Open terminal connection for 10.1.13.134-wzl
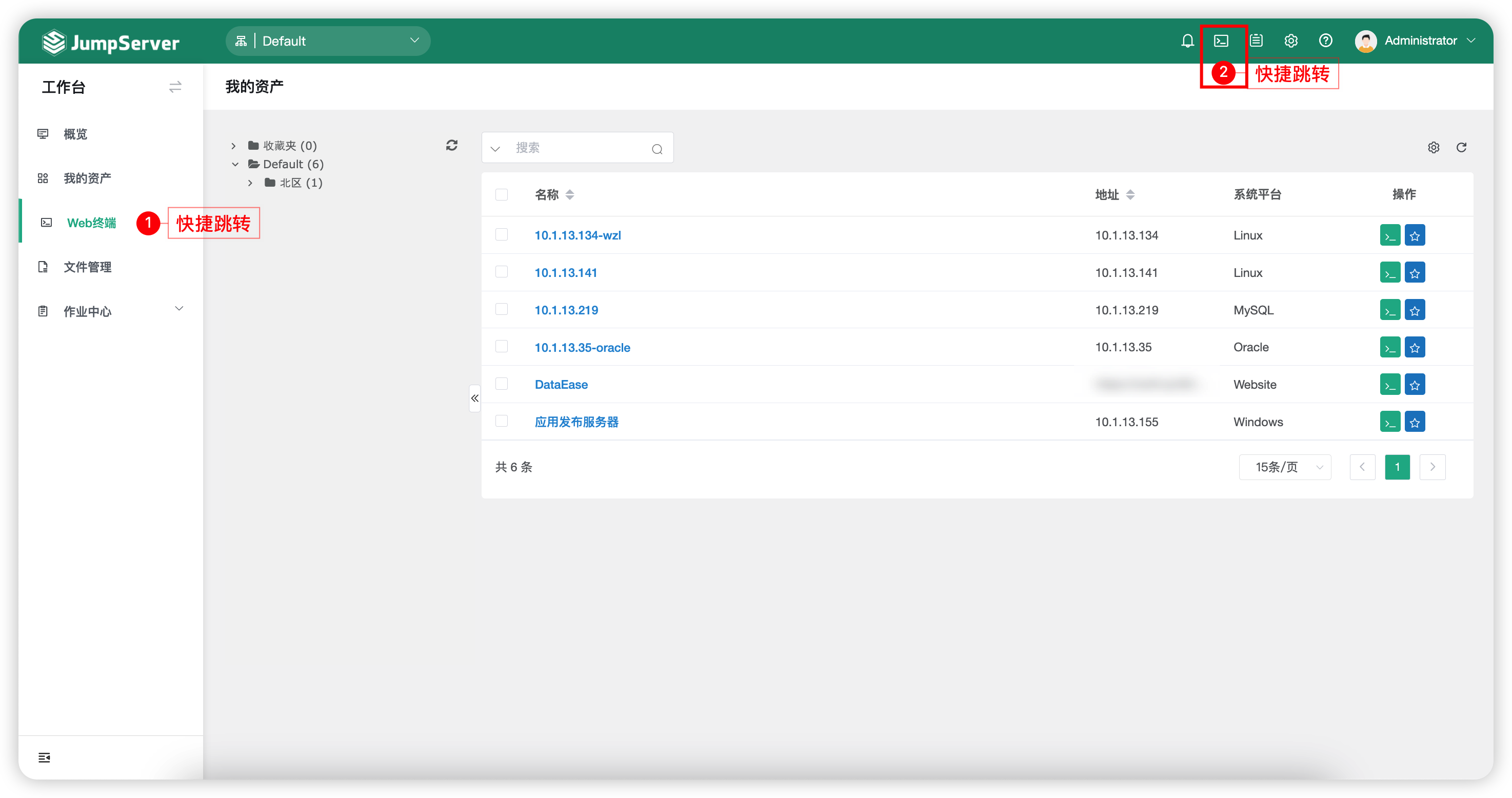The image size is (1512, 798). 1390,235
